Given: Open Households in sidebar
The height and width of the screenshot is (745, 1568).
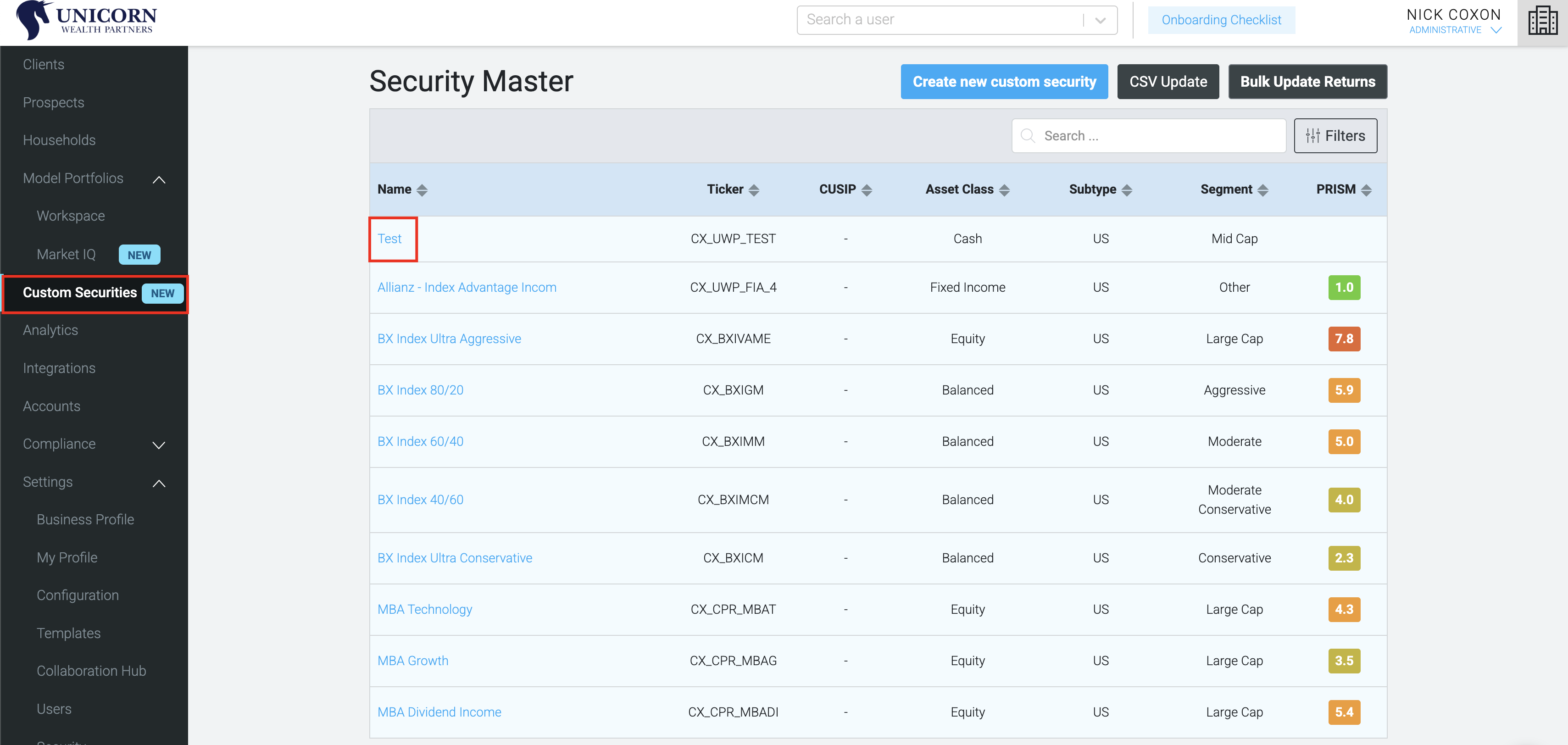Looking at the screenshot, I should click(59, 140).
